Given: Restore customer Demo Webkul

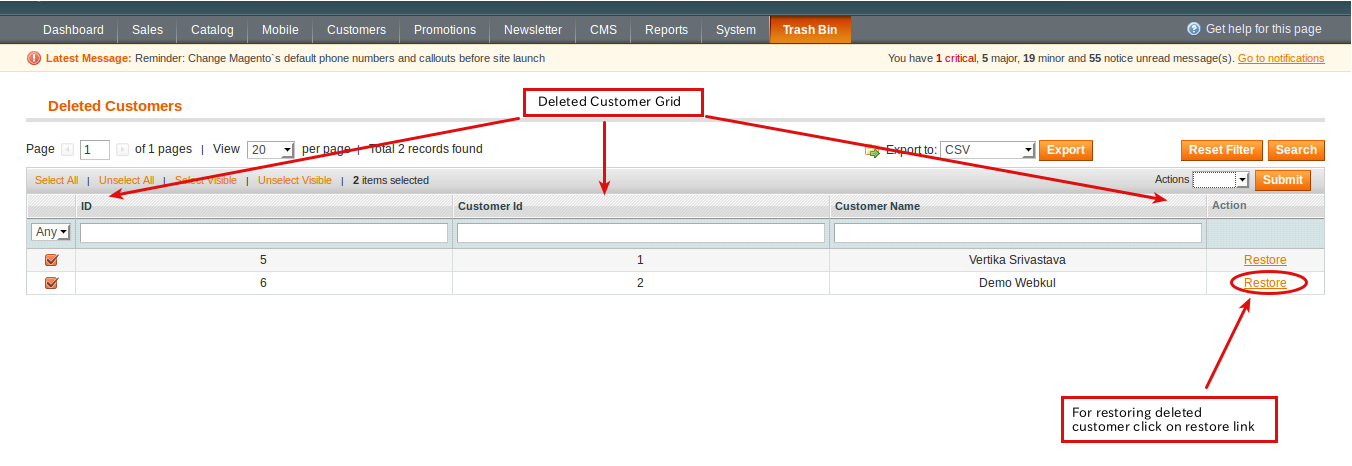Looking at the screenshot, I should point(1265,283).
